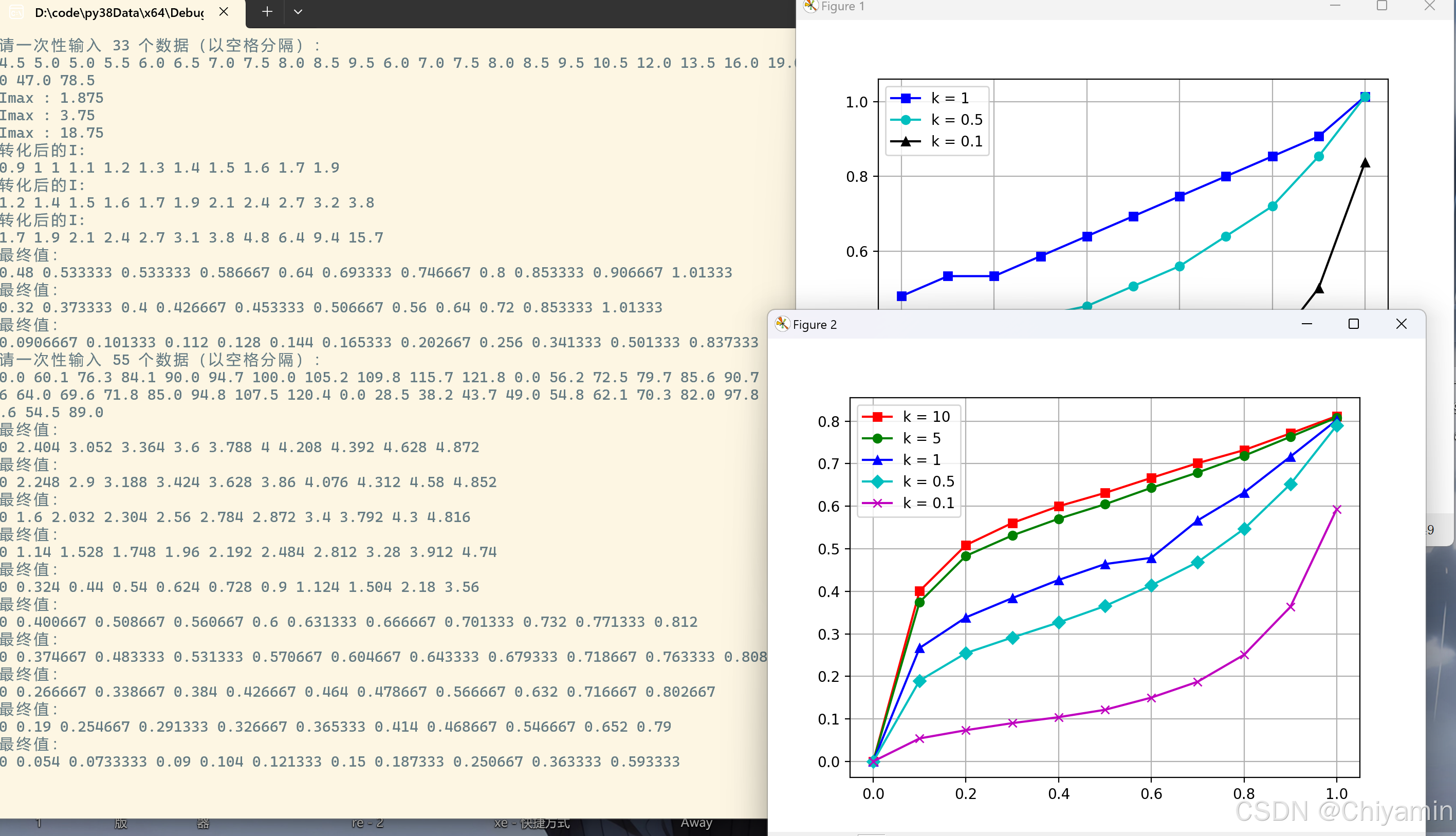Click the desktop item labeled re - 2
The image size is (1456, 836).
pyautogui.click(x=367, y=823)
